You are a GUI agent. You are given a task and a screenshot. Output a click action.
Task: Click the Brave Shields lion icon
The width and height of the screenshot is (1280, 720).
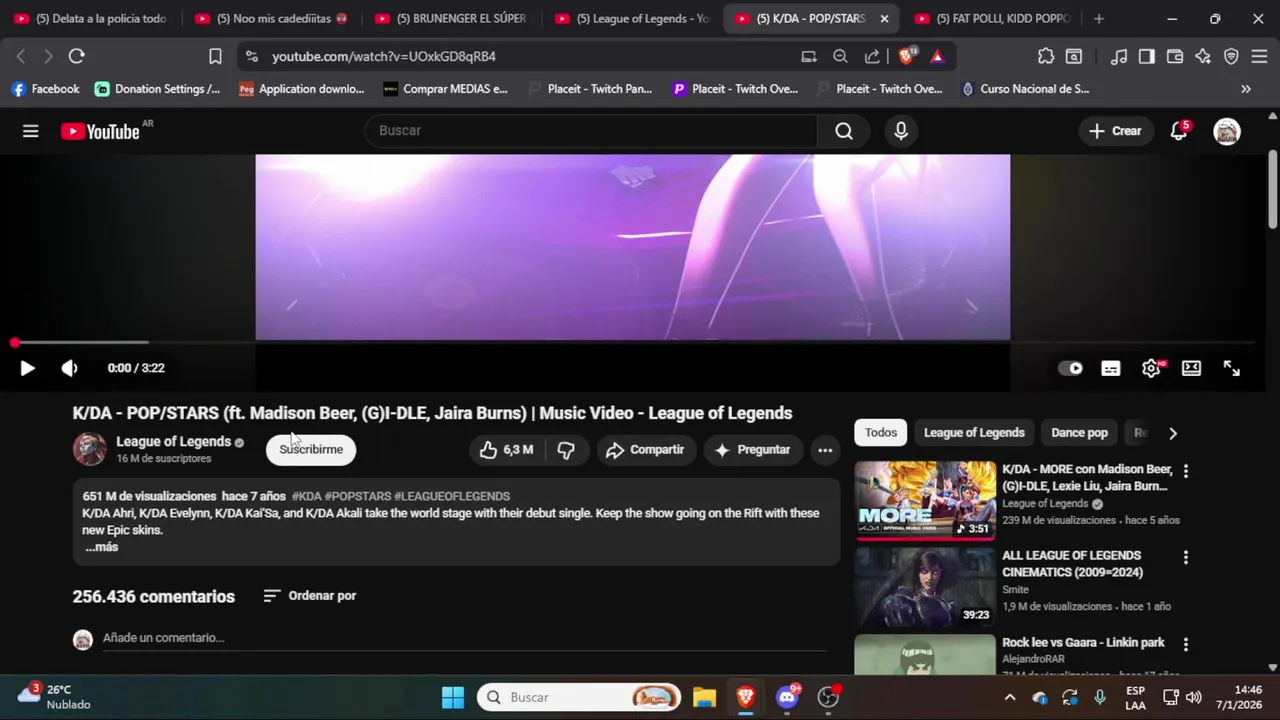click(906, 56)
